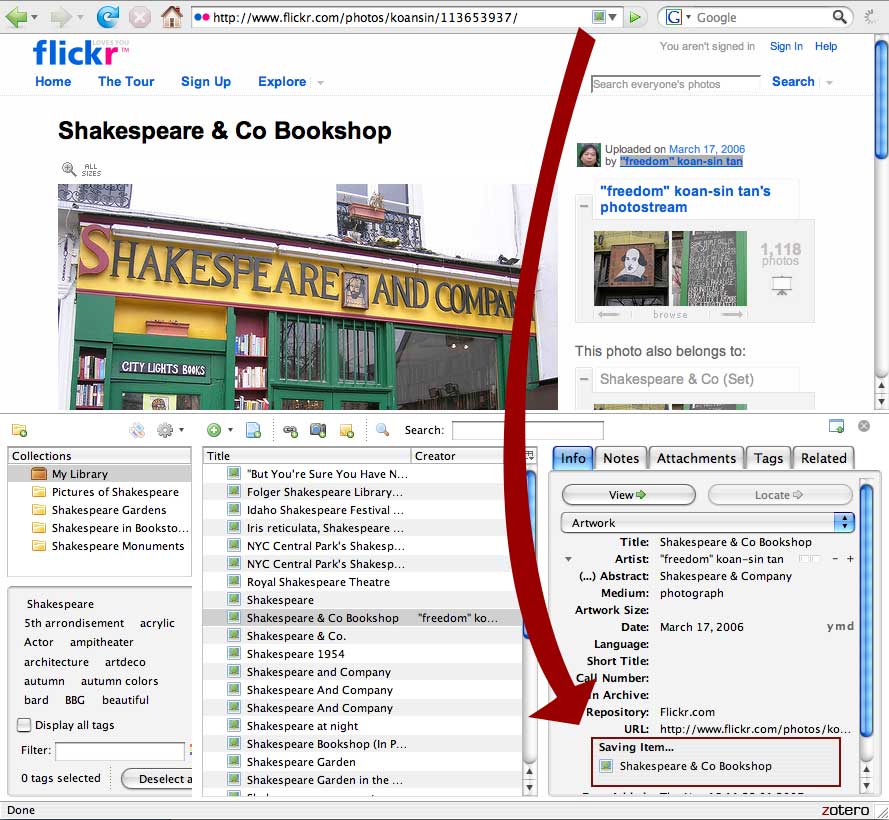Add another creator with plus button
Viewport: 889px width, 820px height.
click(x=850, y=559)
